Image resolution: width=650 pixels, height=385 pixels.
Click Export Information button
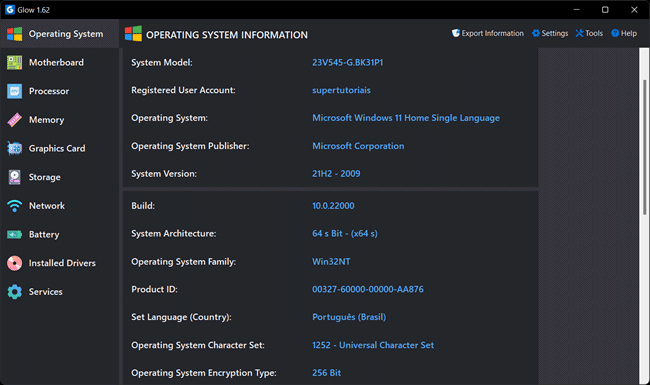[x=488, y=33]
